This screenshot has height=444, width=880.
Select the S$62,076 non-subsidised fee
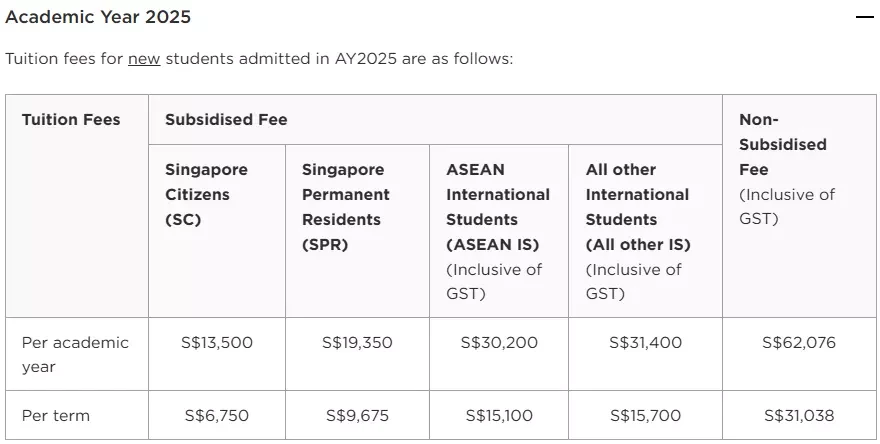click(799, 342)
